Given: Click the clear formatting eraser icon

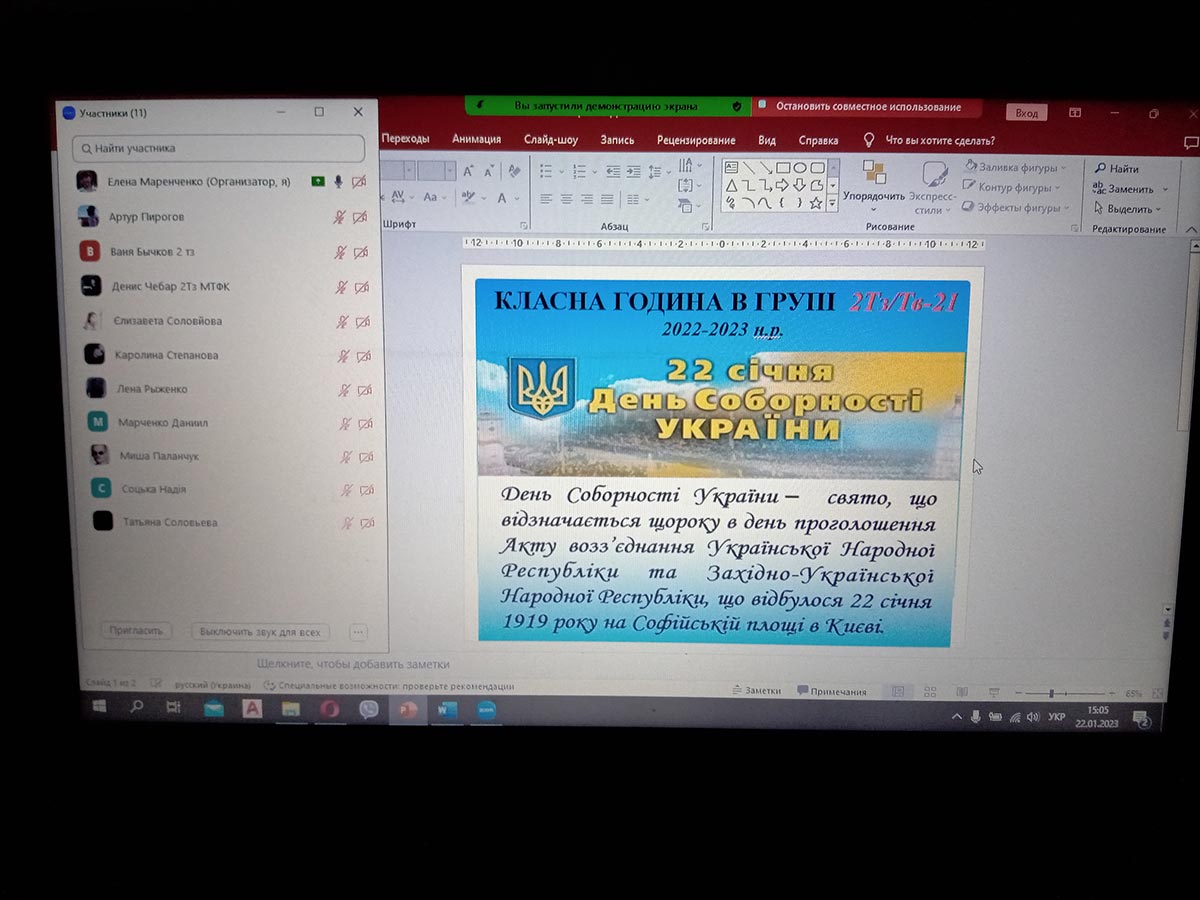Looking at the screenshot, I should (x=513, y=172).
